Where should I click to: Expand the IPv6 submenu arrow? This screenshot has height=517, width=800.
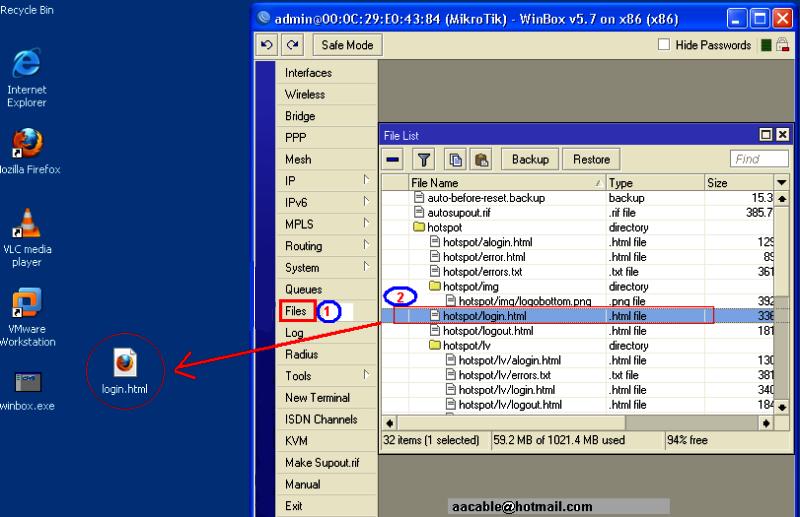366,202
